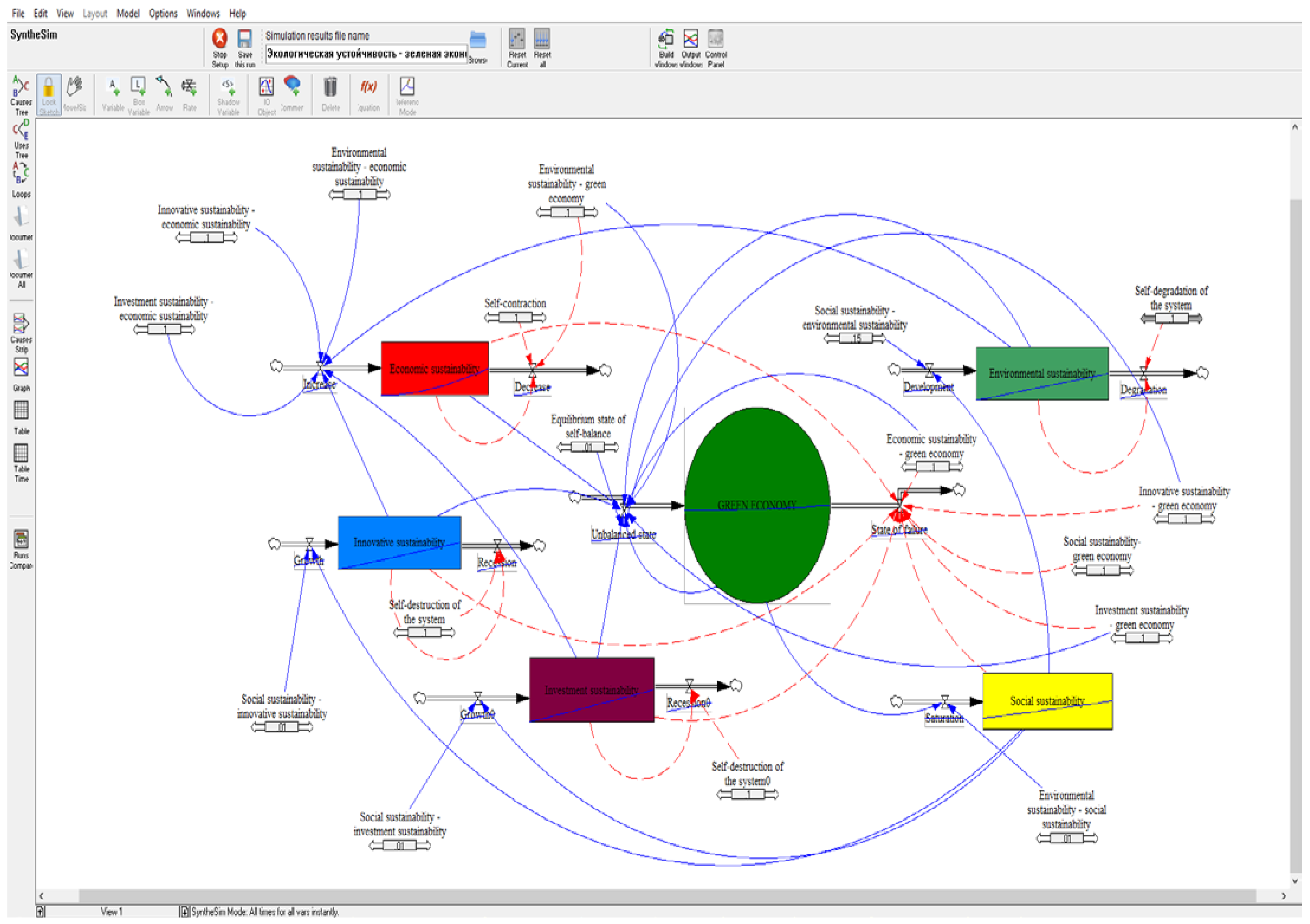
Task: Click the Simulation results file name field
Action: point(365,54)
